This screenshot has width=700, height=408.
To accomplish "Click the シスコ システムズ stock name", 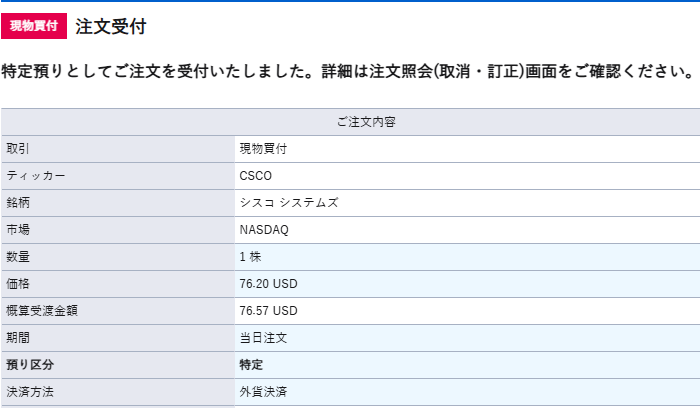I will coord(289,203).
